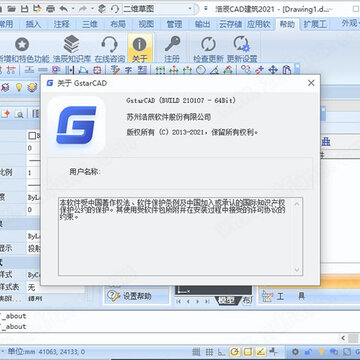
Task: Expand the undo history dropdown arrow
Action: pyautogui.click(x=73, y=9)
